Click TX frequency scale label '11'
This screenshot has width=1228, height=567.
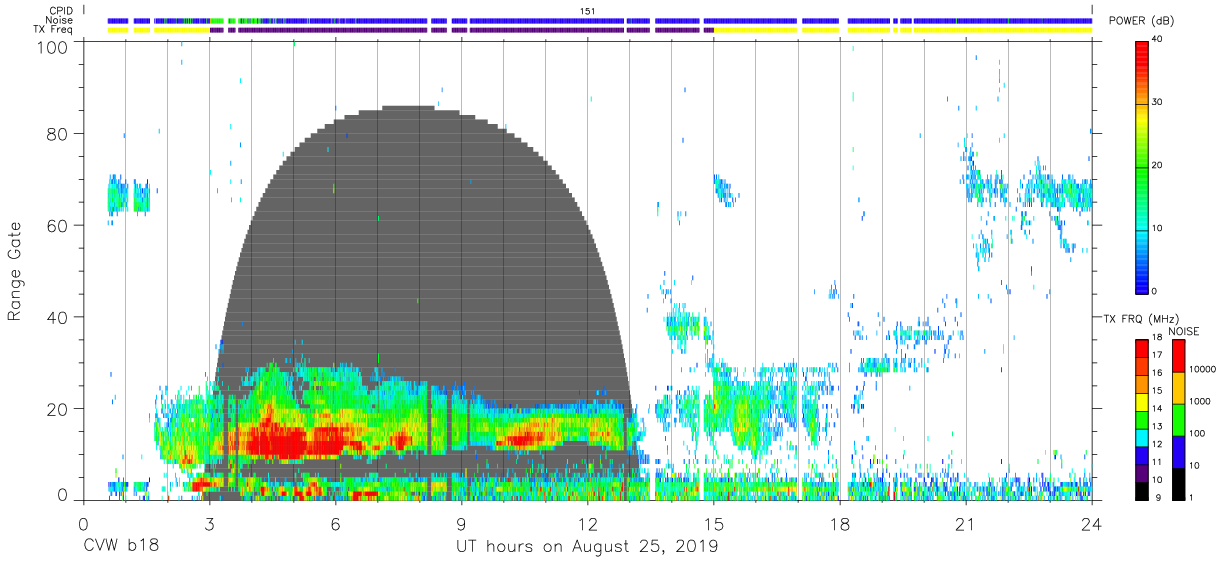coord(1159,462)
